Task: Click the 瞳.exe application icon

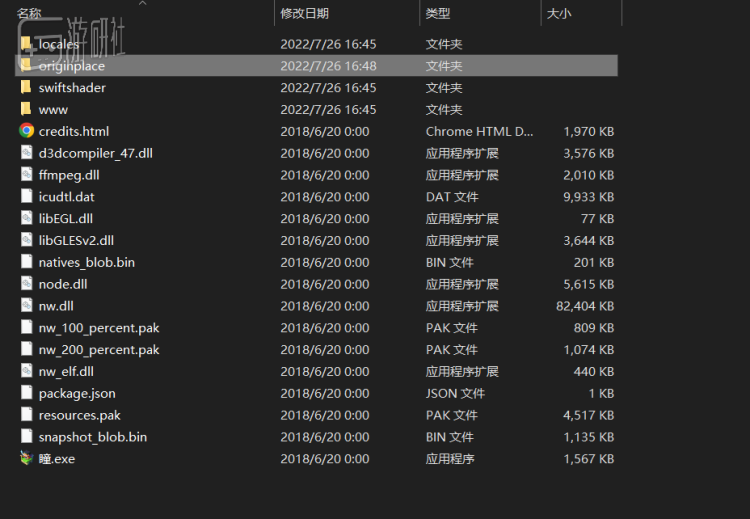Action: tap(26, 459)
